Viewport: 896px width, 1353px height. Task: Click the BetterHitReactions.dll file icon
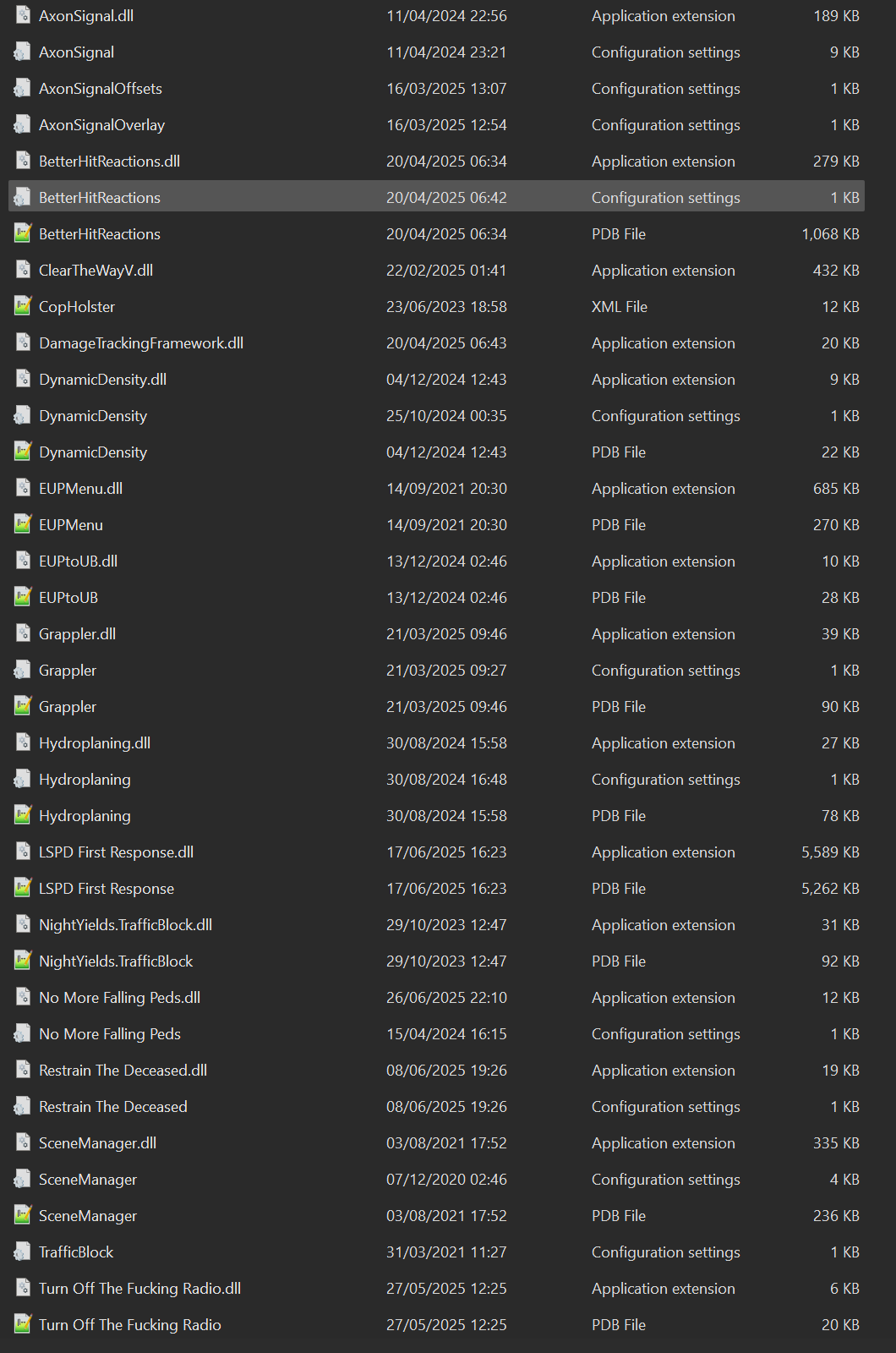(23, 162)
